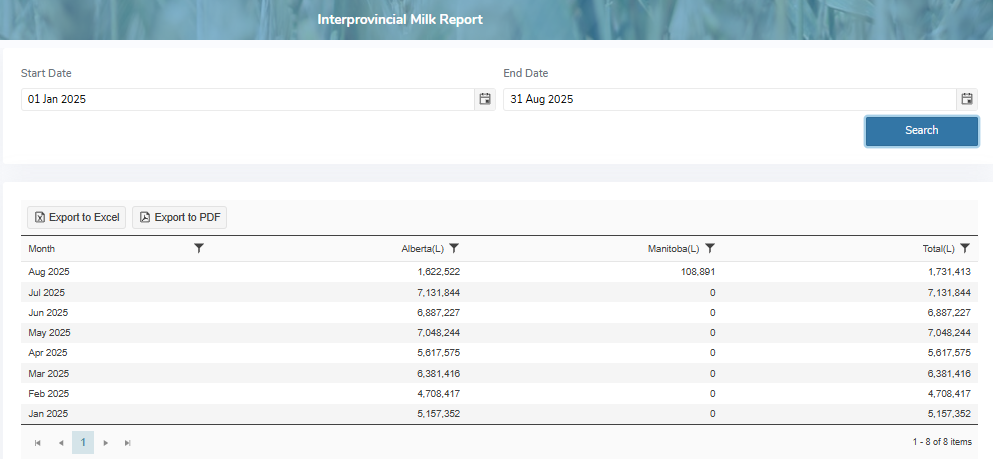Jump to the last page of results
Screen dimensions: 993x459
[127, 442]
